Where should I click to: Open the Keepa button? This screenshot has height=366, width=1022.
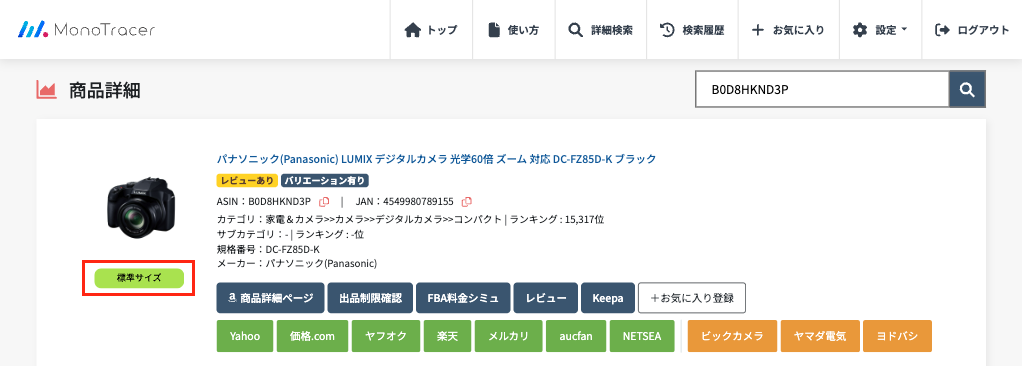point(608,298)
